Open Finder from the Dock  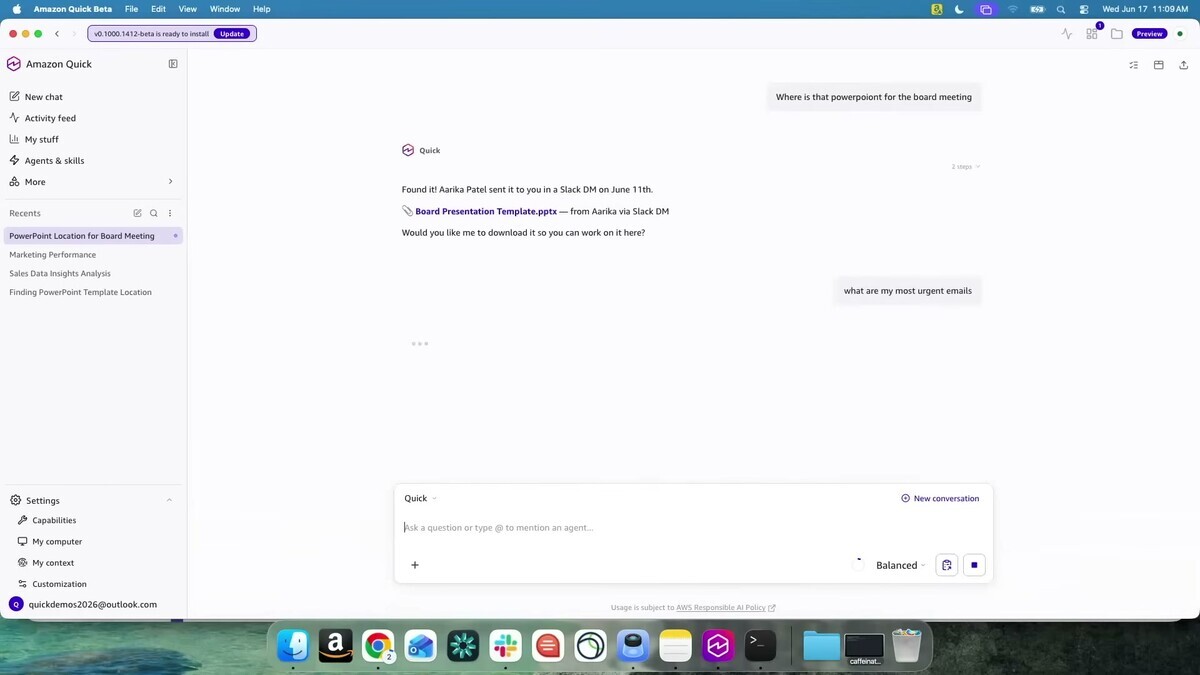293,646
